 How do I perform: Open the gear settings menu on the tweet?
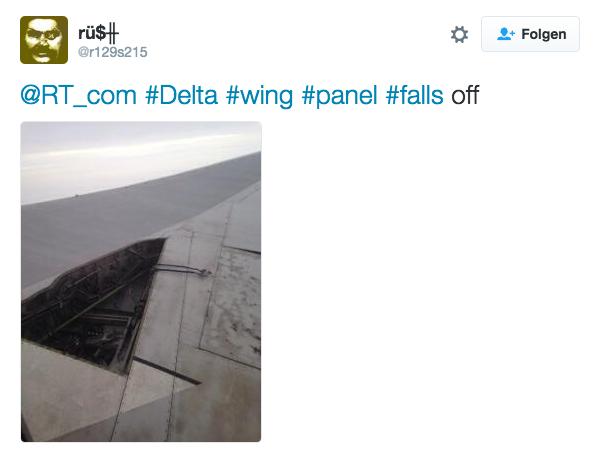pyautogui.click(x=459, y=35)
